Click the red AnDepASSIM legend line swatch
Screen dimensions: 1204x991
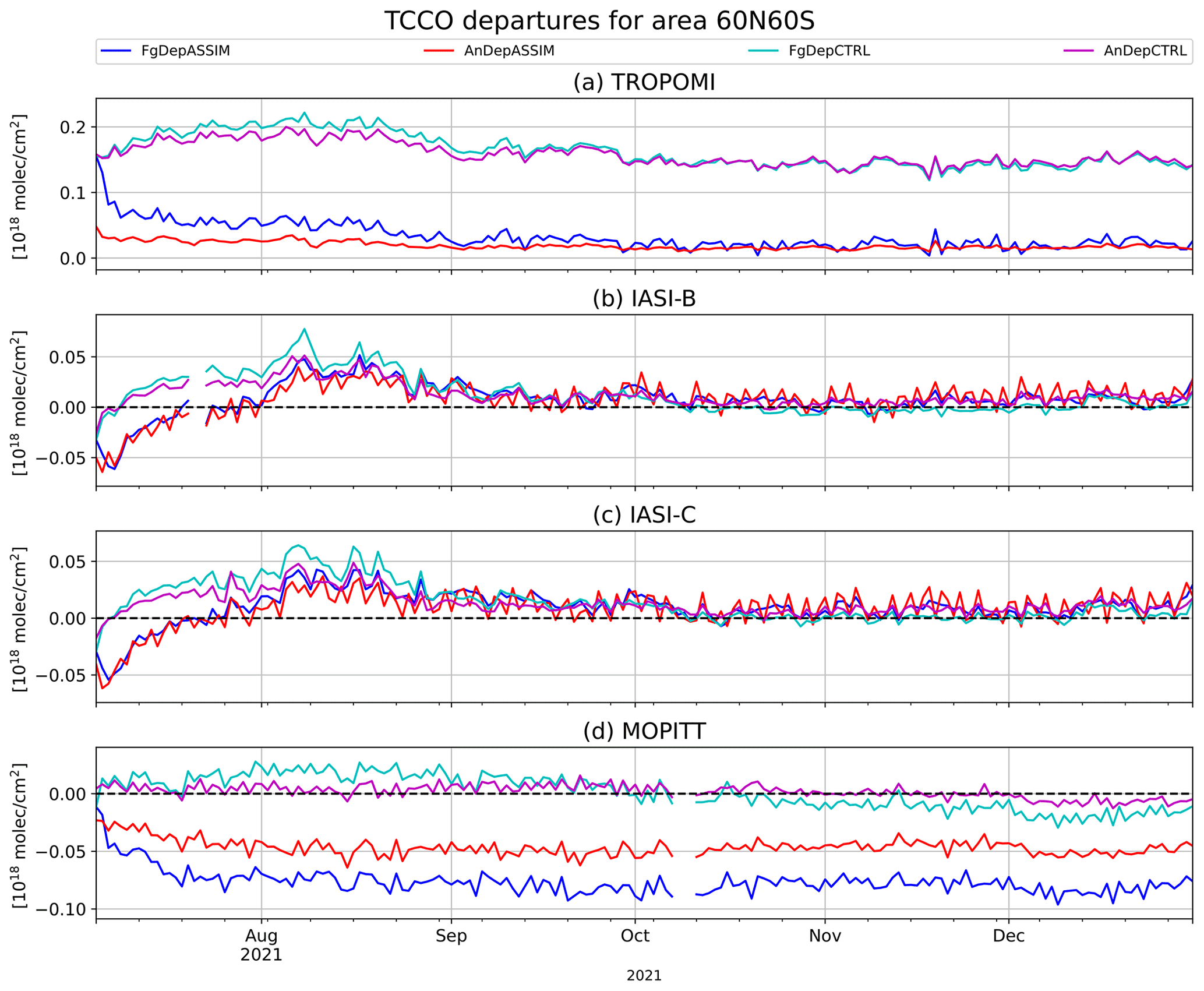coord(439,51)
